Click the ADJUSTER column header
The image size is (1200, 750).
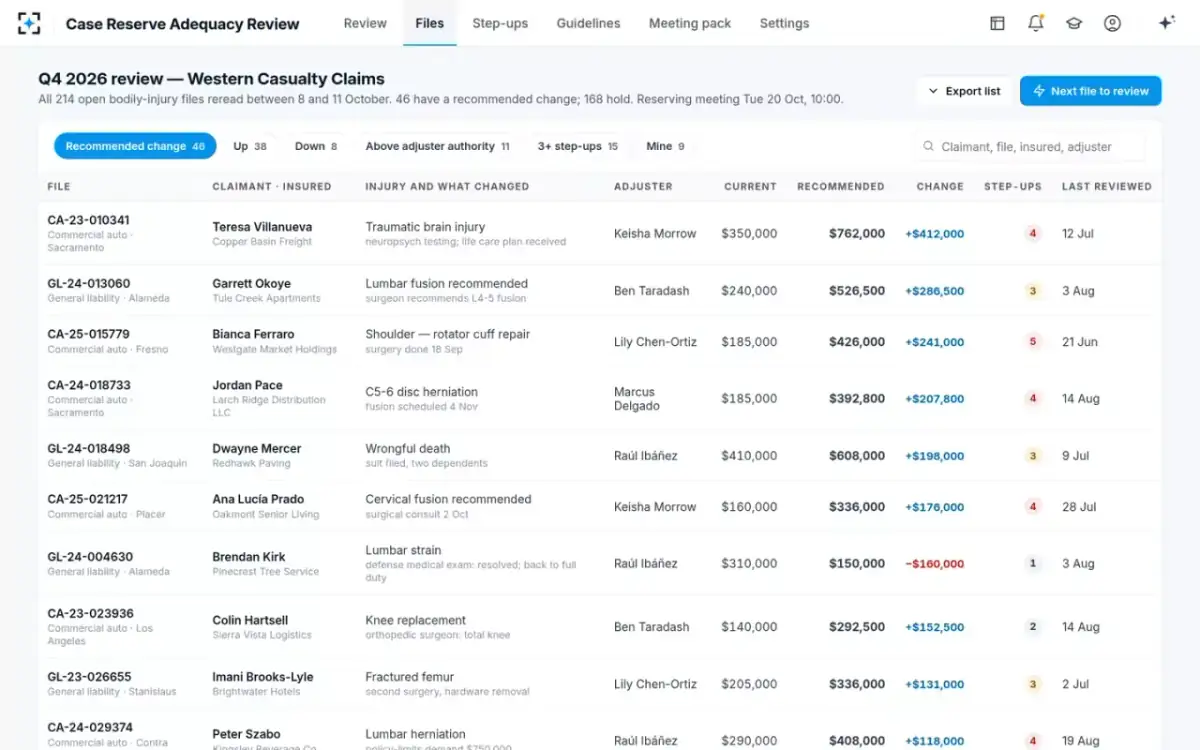click(x=643, y=186)
